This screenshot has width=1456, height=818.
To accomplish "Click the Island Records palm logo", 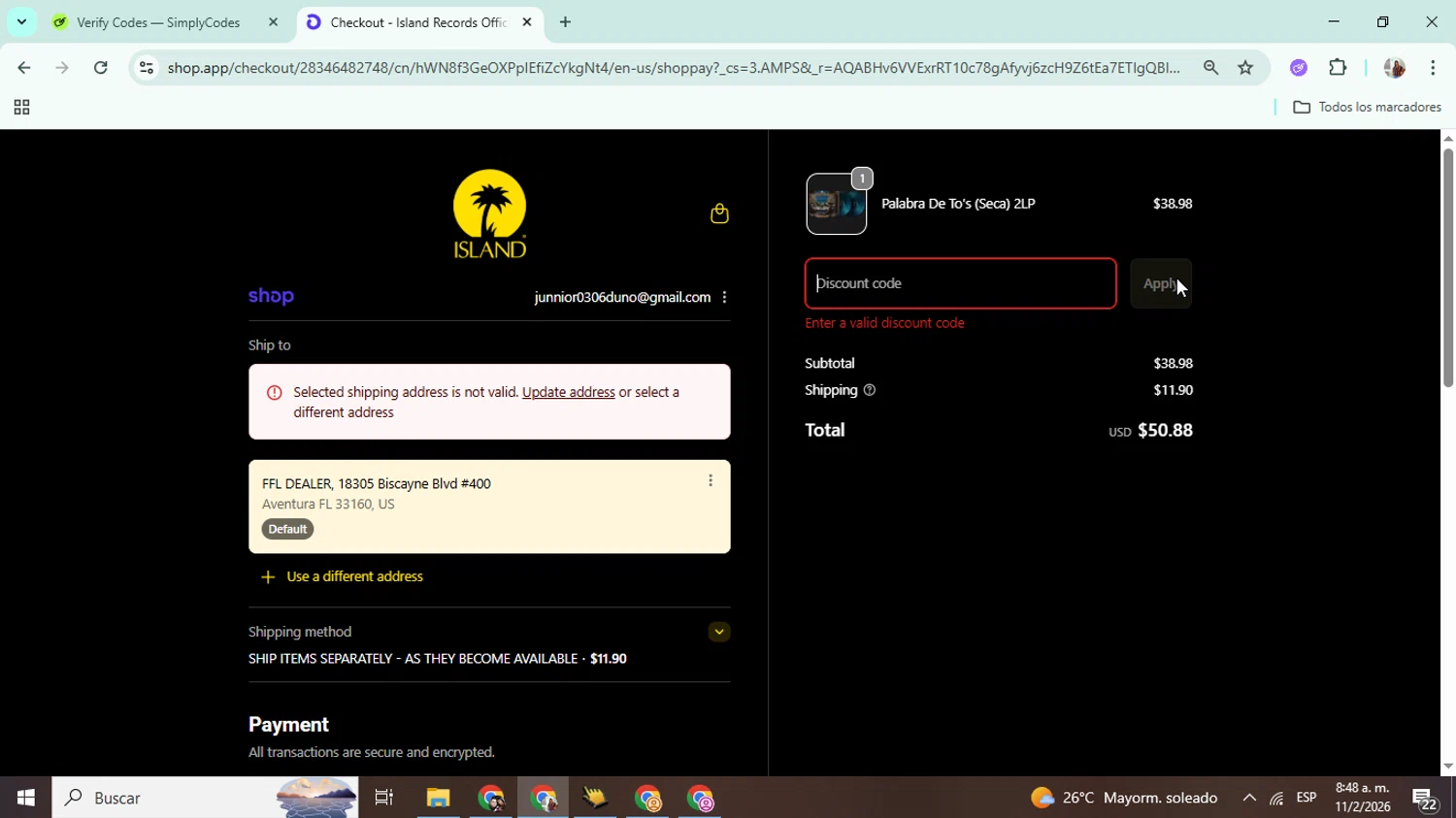I will 489,213.
